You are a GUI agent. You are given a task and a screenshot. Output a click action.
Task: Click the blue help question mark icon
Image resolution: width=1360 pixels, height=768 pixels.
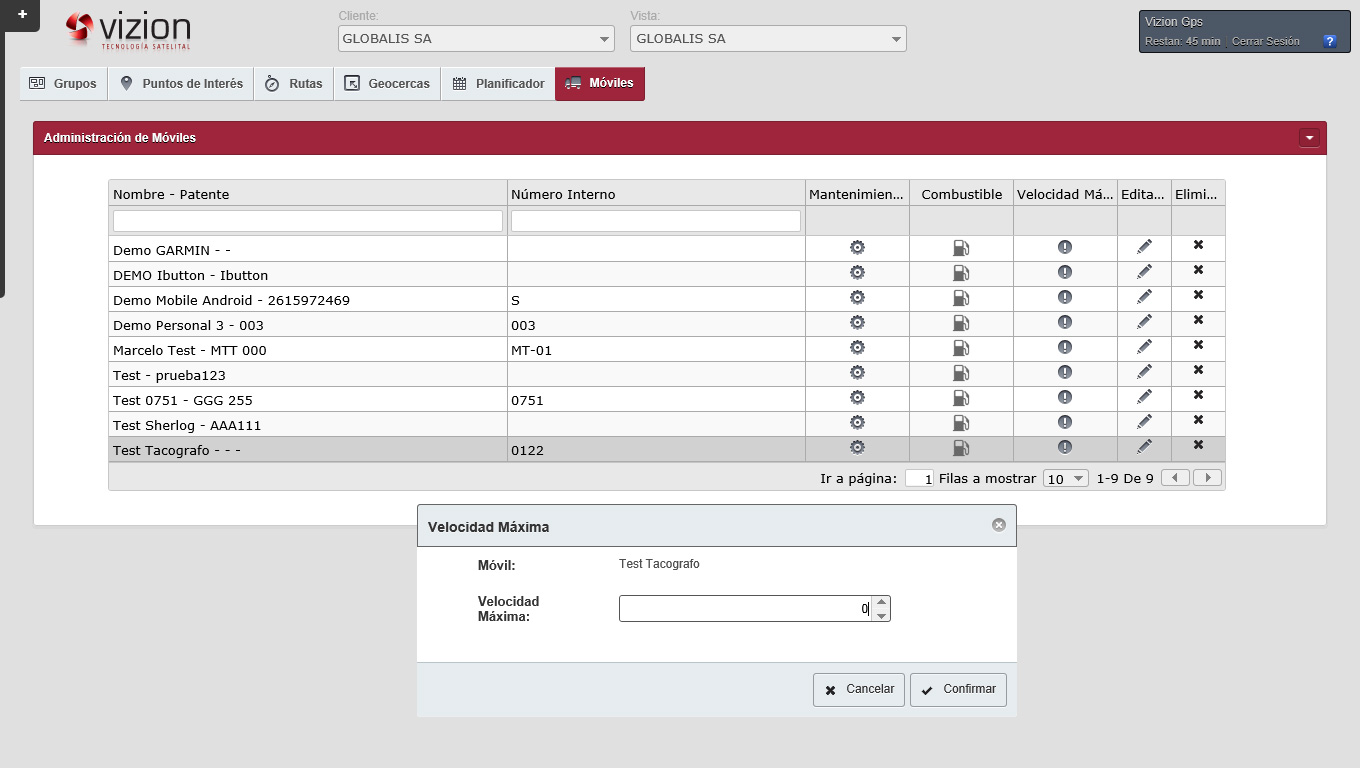(x=1329, y=41)
